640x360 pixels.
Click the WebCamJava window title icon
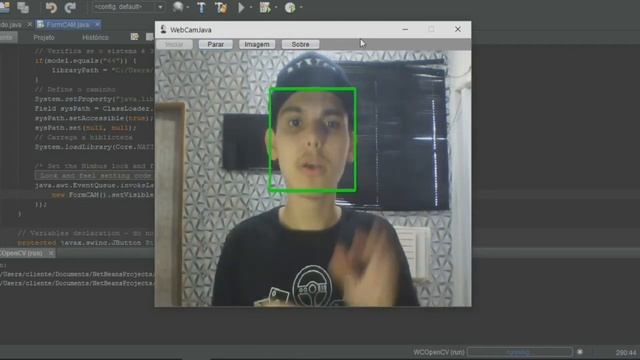tap(163, 29)
